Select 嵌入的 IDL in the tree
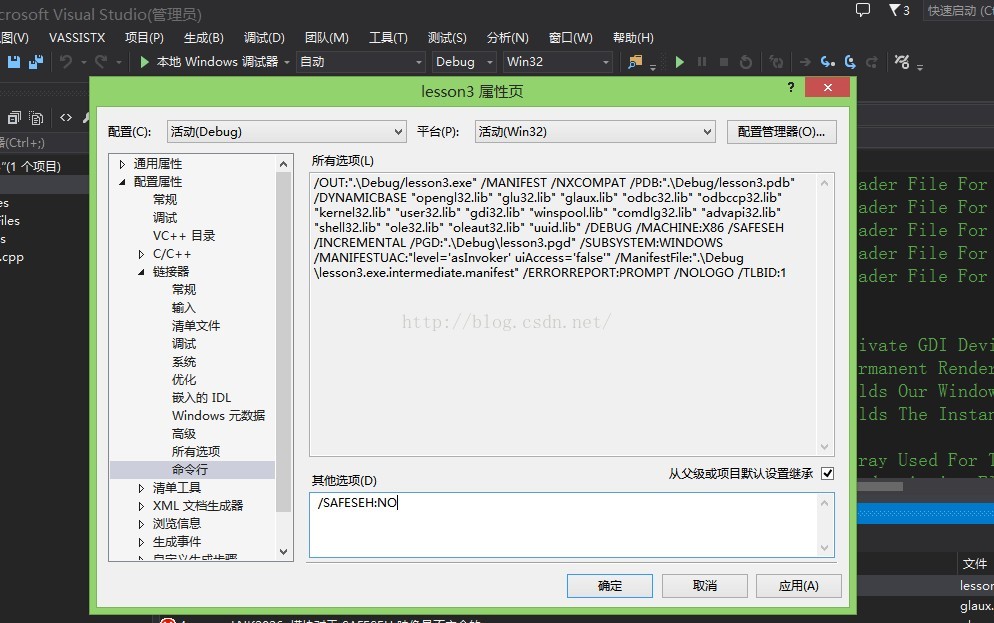 (202, 397)
